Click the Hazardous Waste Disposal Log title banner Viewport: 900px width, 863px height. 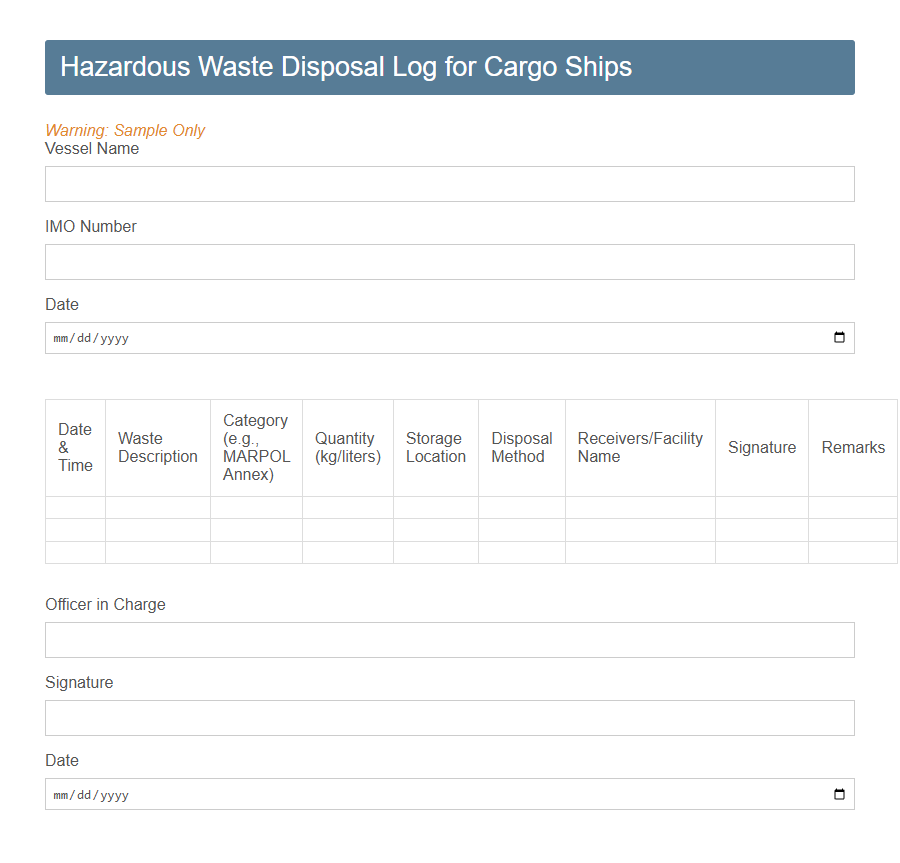point(449,67)
